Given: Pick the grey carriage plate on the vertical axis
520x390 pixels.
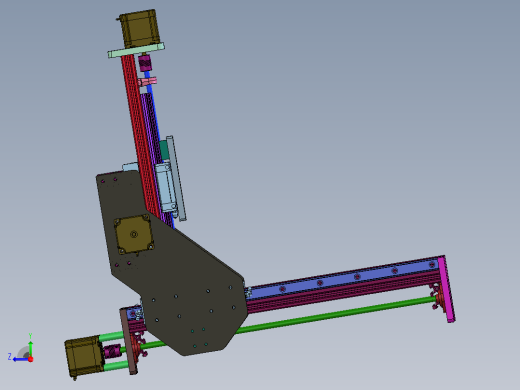Looking at the screenshot, I should [176, 178].
